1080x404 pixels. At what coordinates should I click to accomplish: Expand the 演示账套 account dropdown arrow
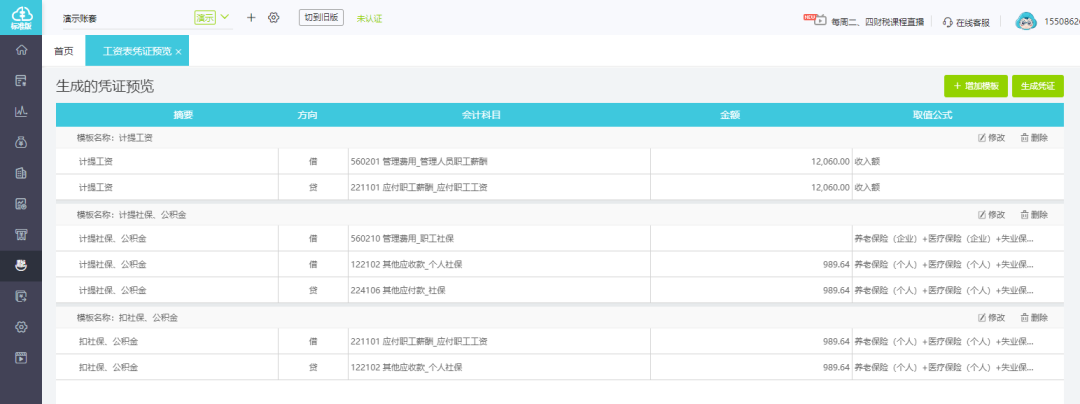225,18
